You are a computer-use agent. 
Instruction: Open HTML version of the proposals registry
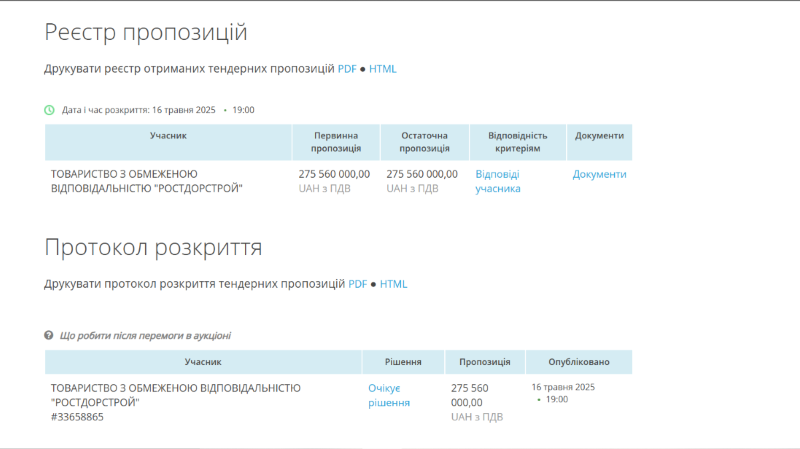click(x=383, y=69)
